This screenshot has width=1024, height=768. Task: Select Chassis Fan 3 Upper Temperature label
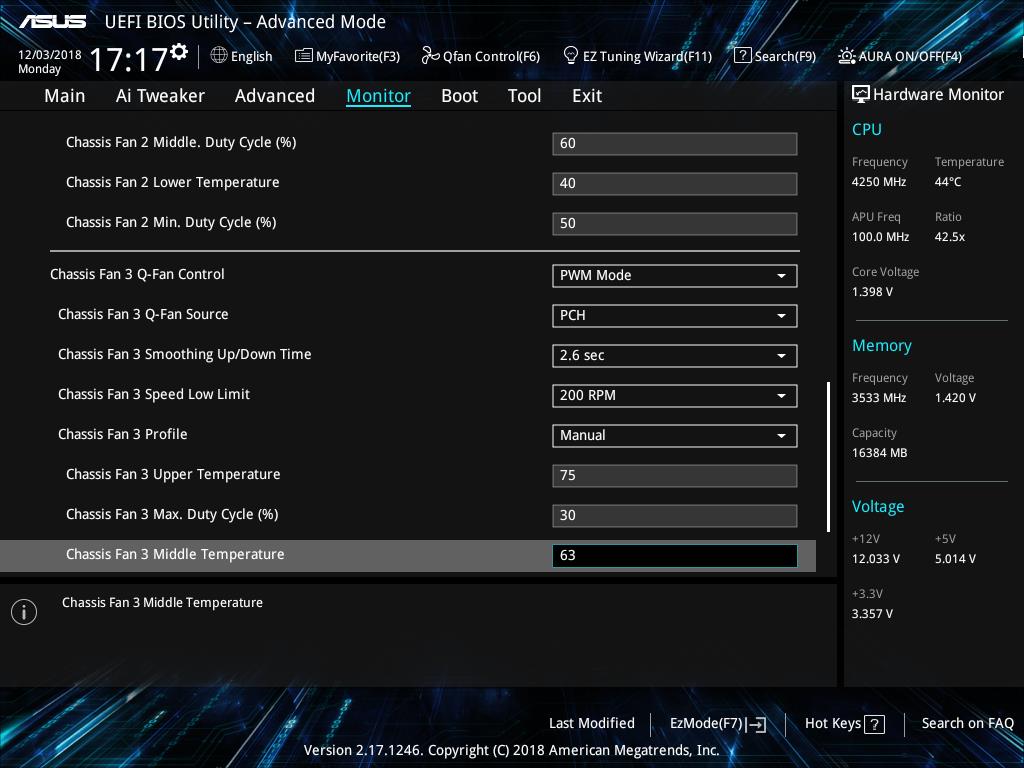pos(173,475)
